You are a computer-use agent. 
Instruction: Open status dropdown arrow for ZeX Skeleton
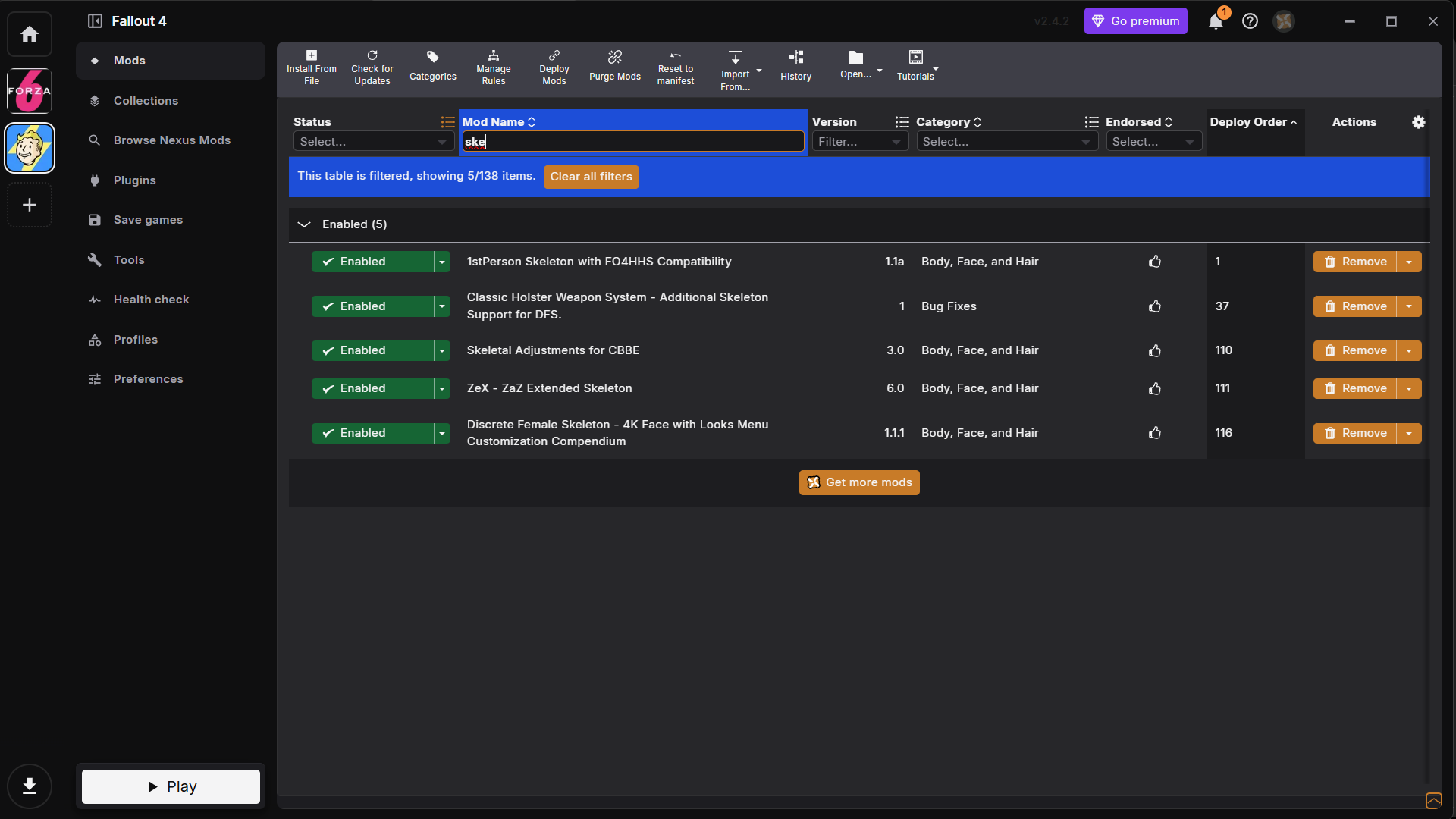[x=442, y=388]
